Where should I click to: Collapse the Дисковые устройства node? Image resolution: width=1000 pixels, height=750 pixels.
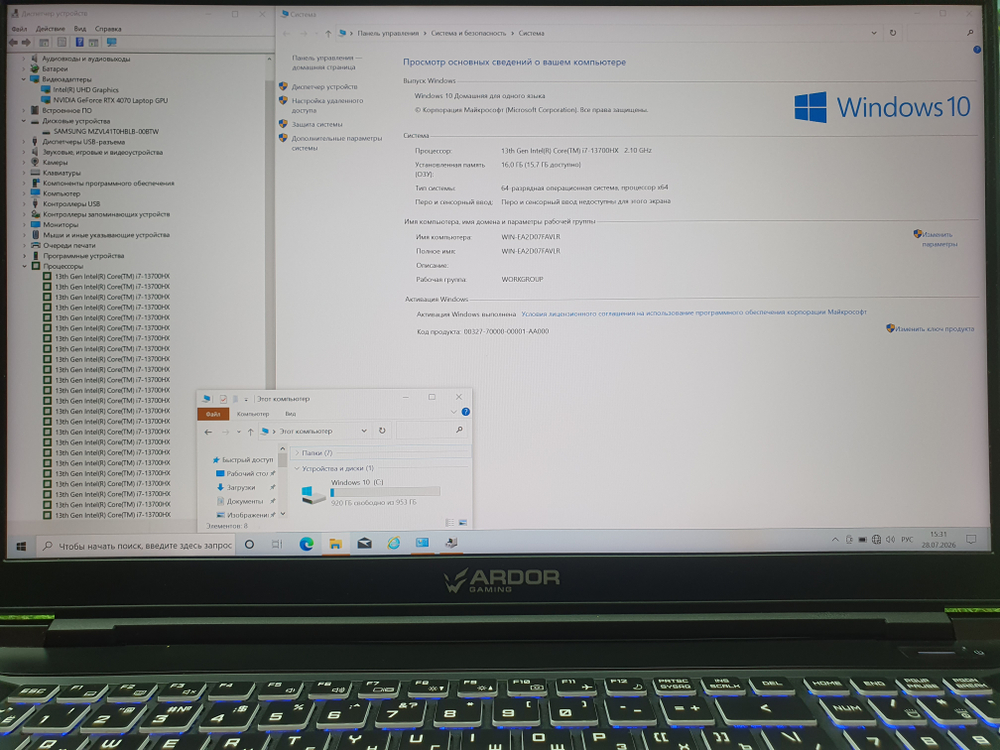(24, 121)
